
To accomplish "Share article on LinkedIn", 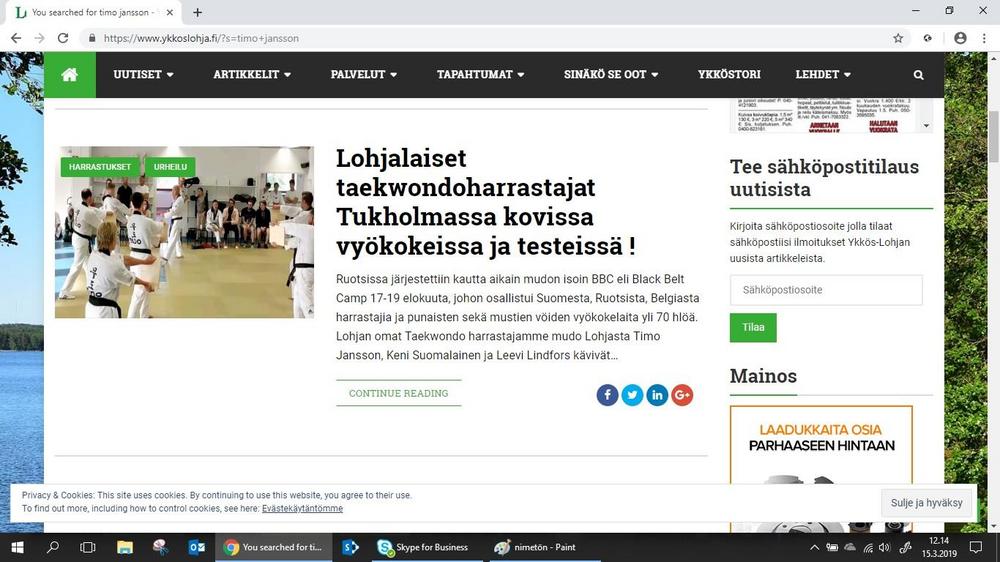I will 657,395.
